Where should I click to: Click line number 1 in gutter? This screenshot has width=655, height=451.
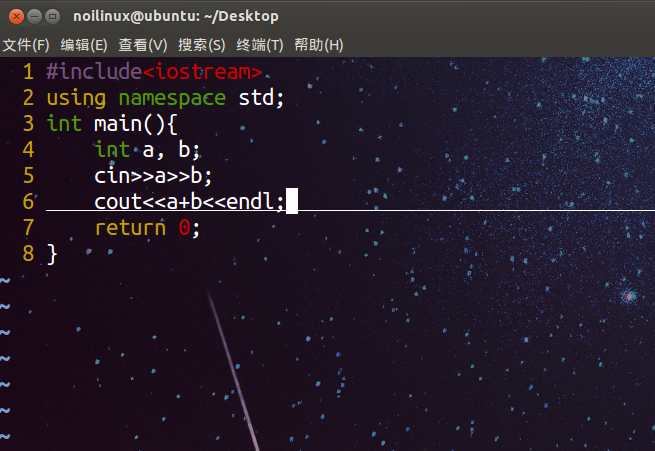point(28,71)
